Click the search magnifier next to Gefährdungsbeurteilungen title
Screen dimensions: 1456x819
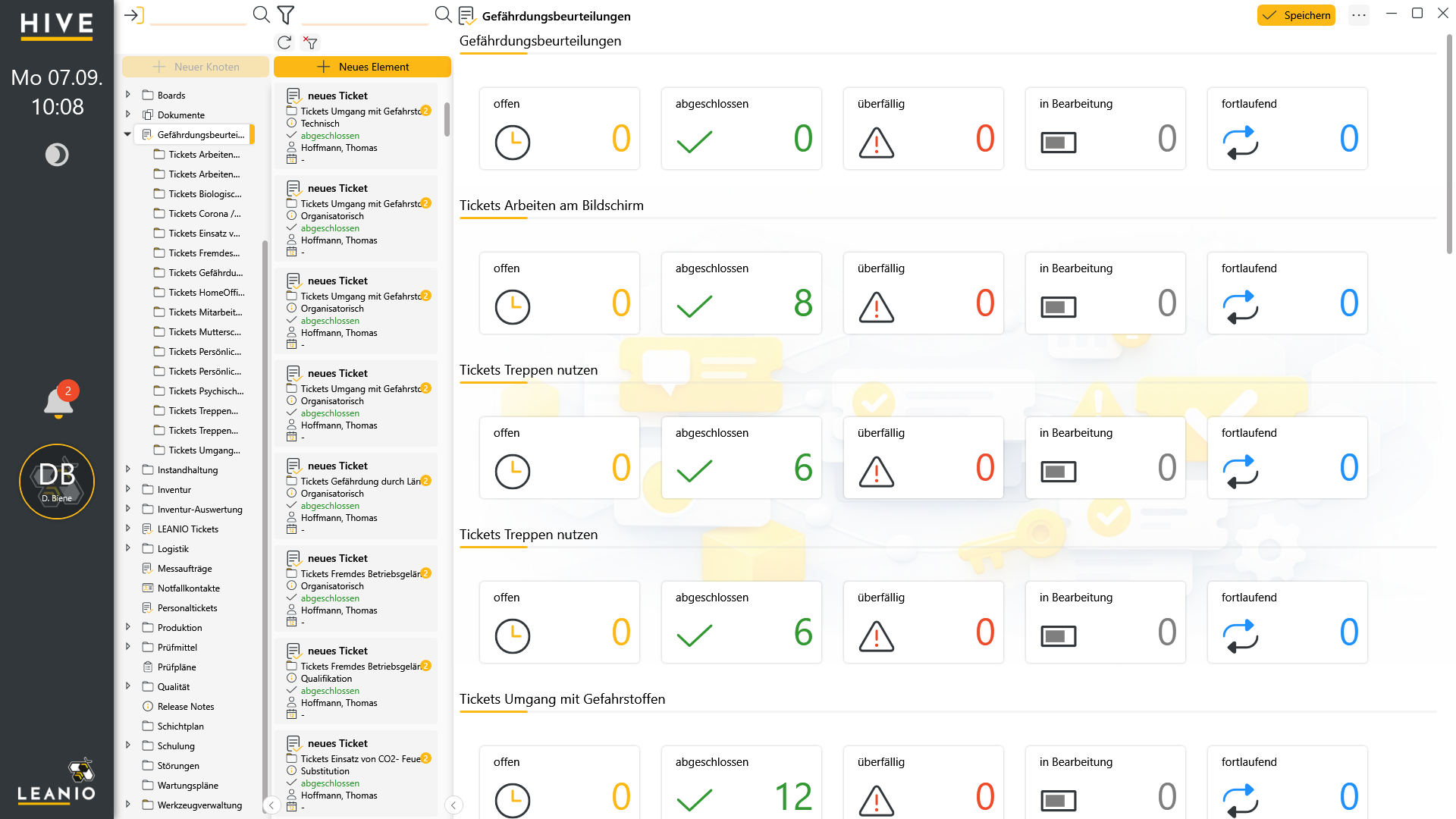tap(443, 14)
